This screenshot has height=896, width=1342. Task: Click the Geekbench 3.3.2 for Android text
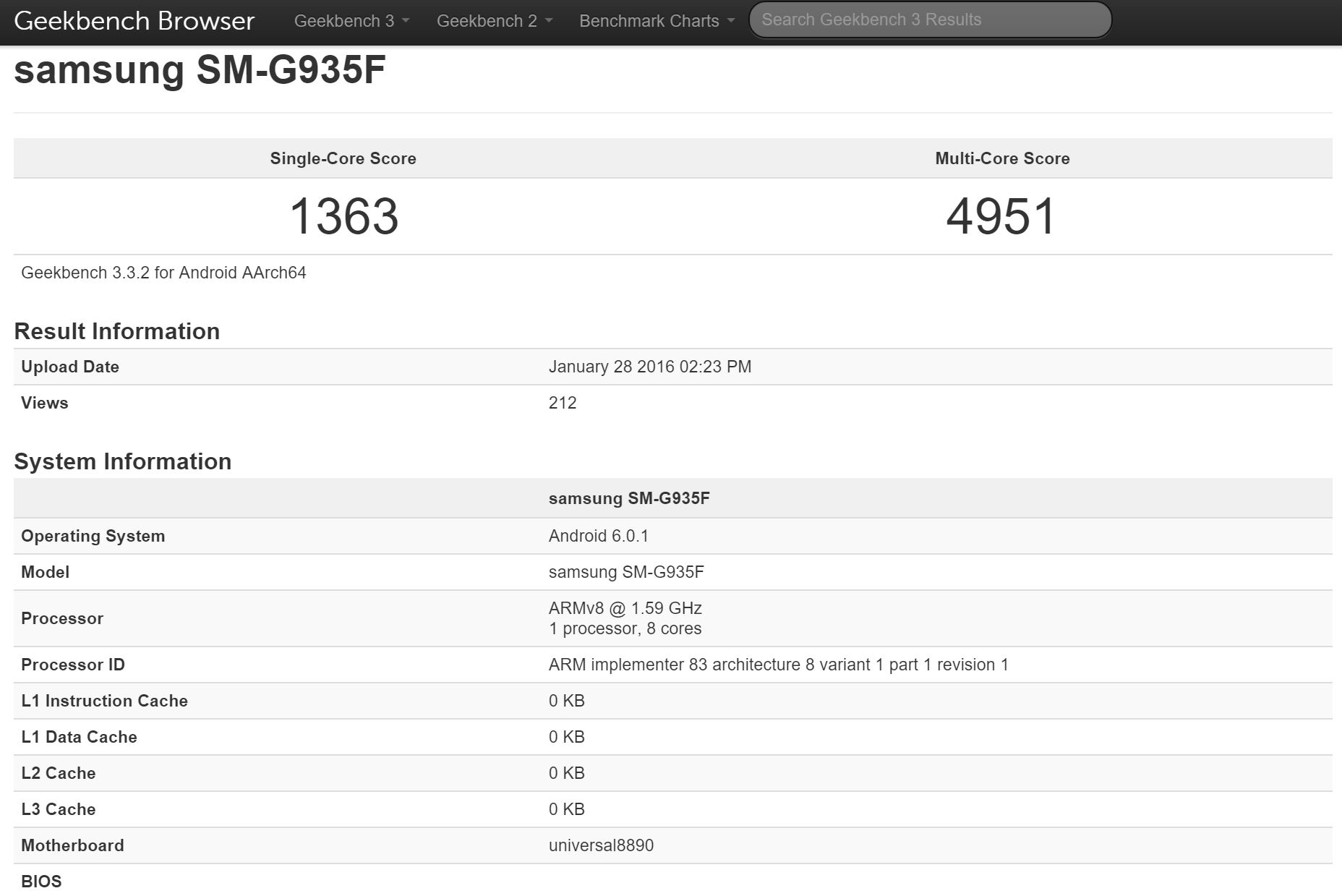pos(163,273)
